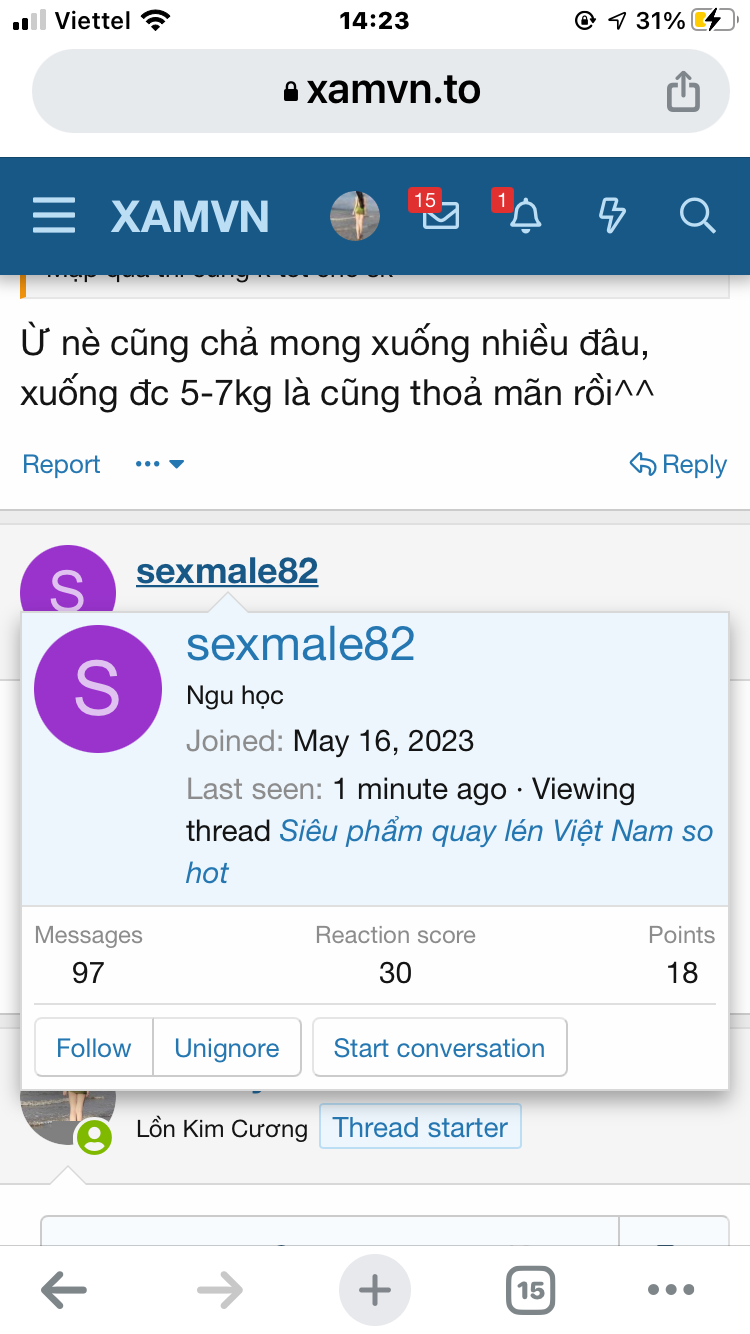Open the tab switcher showing 15 tabs
Viewport: 750px width, 1334px height.
[530, 1290]
